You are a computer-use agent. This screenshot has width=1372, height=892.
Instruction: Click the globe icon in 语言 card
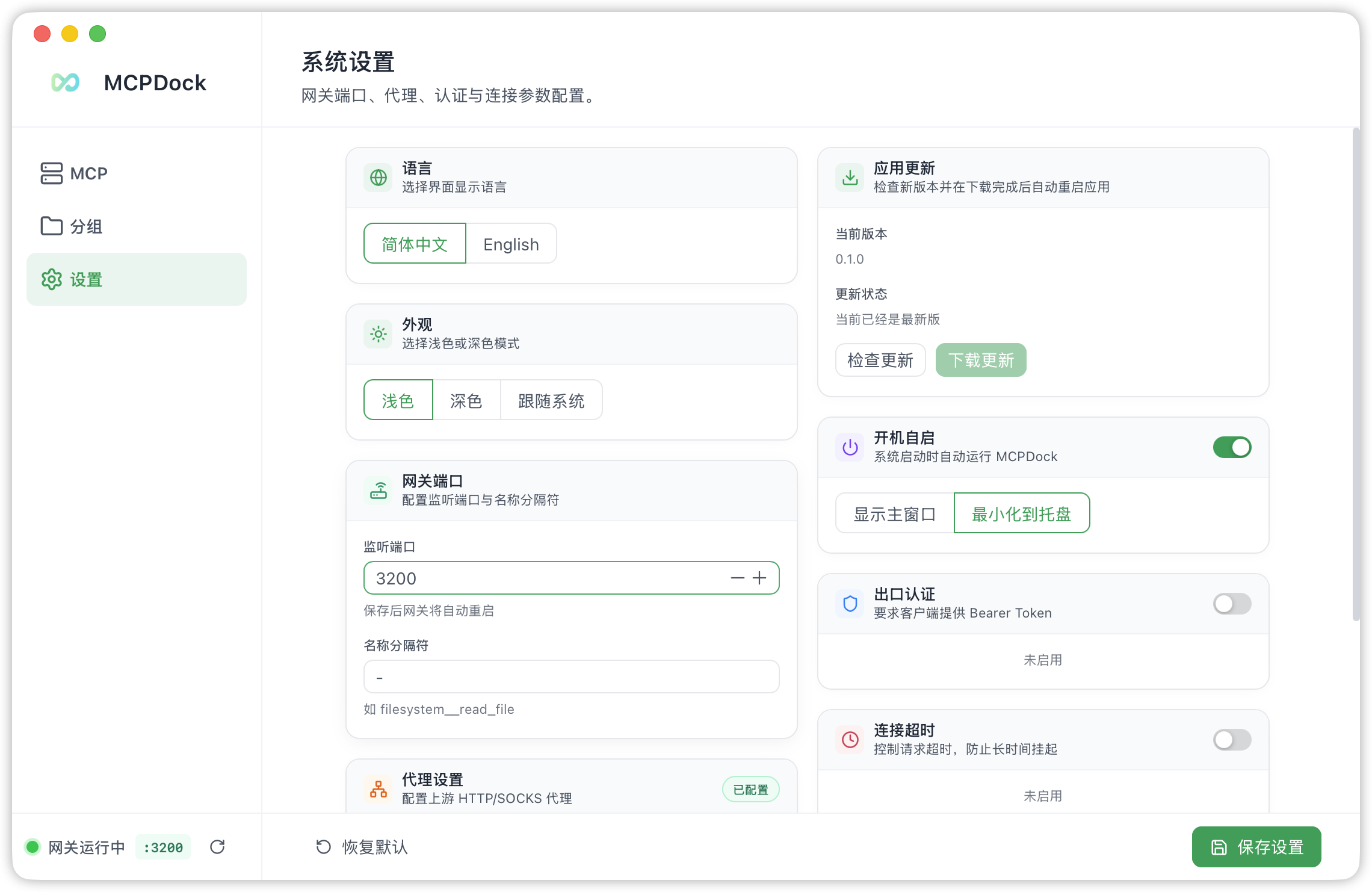[379, 178]
